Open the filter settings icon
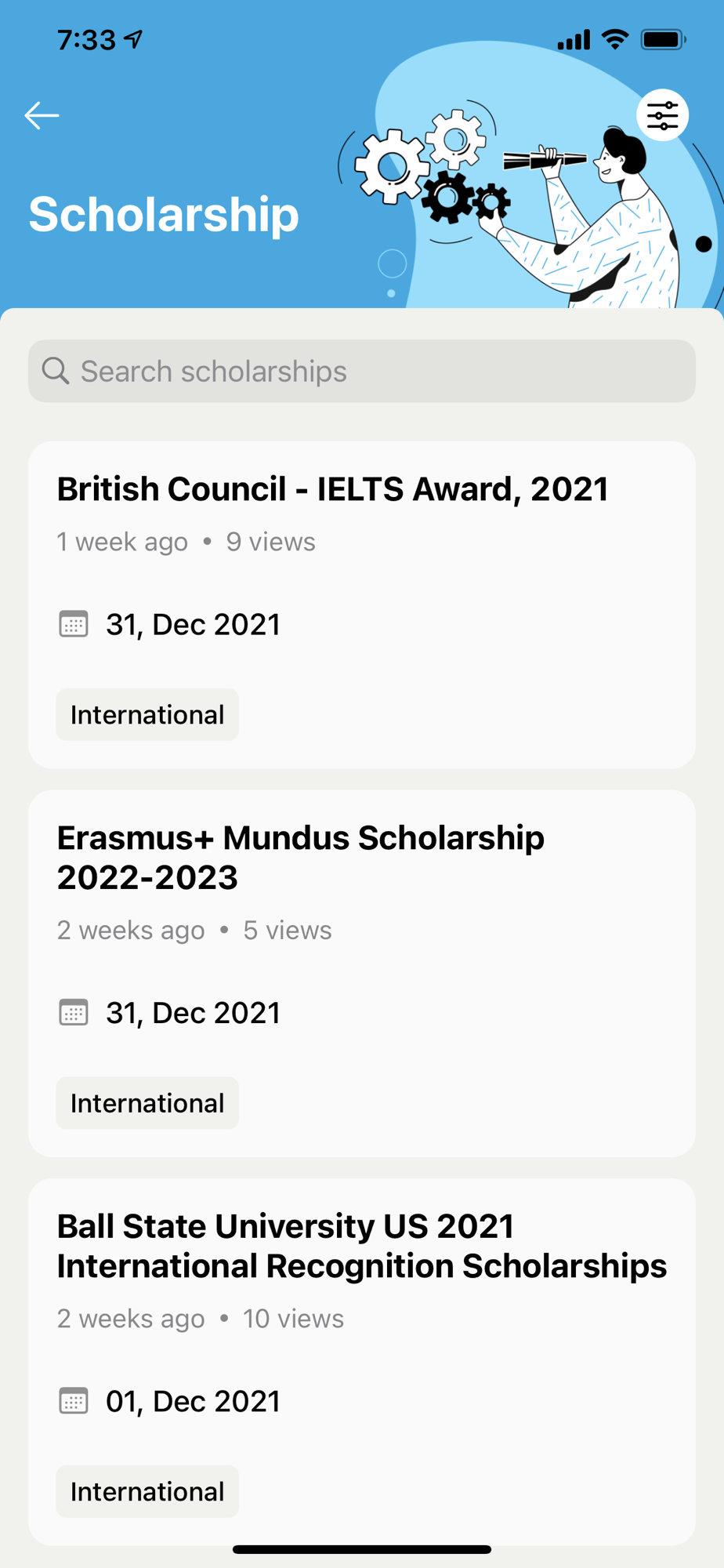Image resolution: width=724 pixels, height=1568 pixels. point(662,115)
